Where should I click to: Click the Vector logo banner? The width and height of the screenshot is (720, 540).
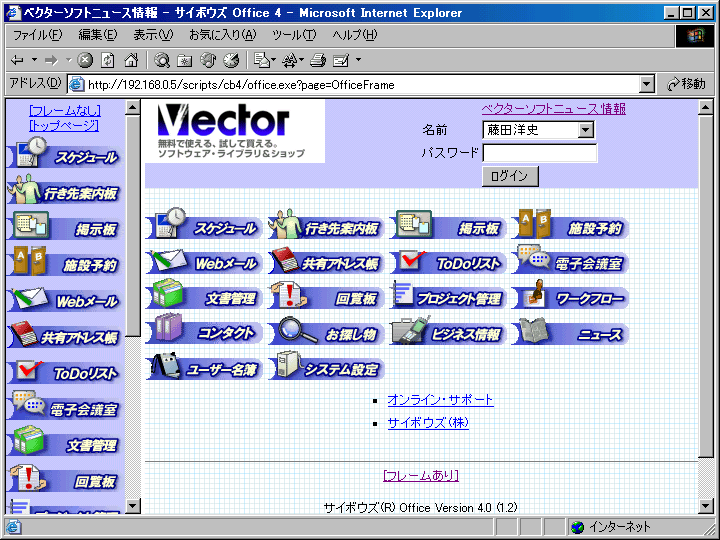235,131
